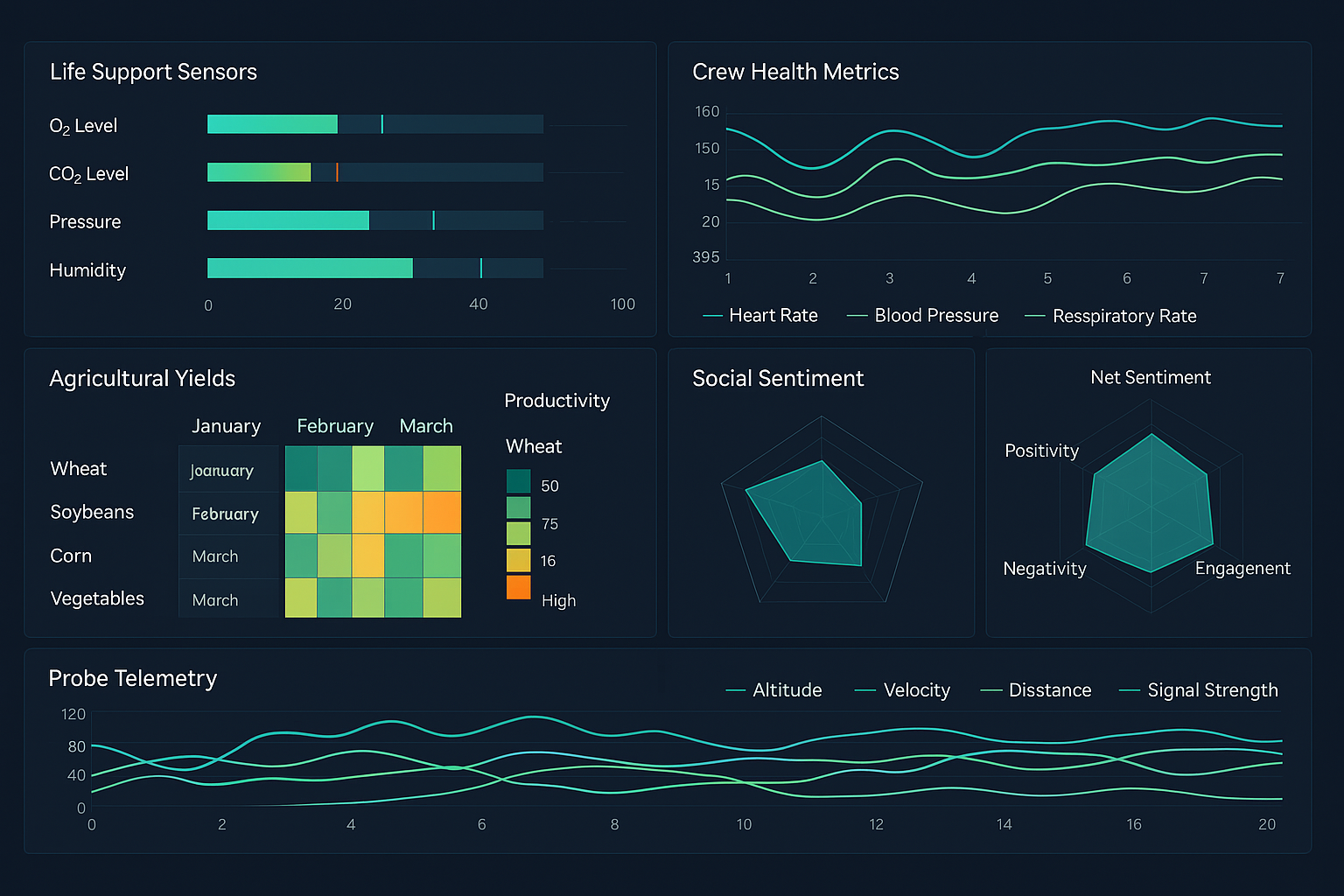Screen dimensions: 1344x896
Task: Click the orange Soybeans heatmap cell
Action: point(442,513)
